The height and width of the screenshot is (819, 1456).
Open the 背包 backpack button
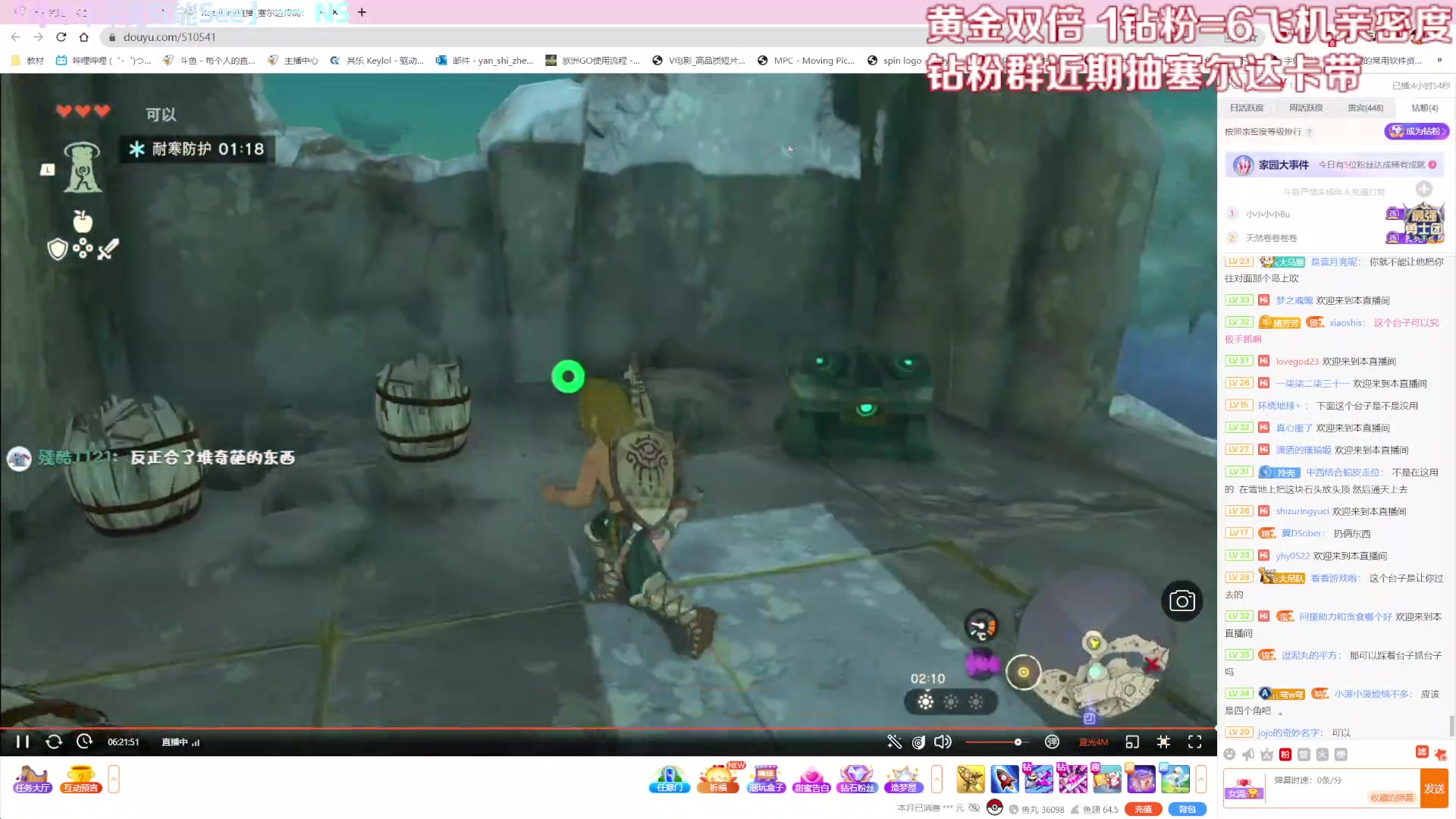tap(1187, 809)
